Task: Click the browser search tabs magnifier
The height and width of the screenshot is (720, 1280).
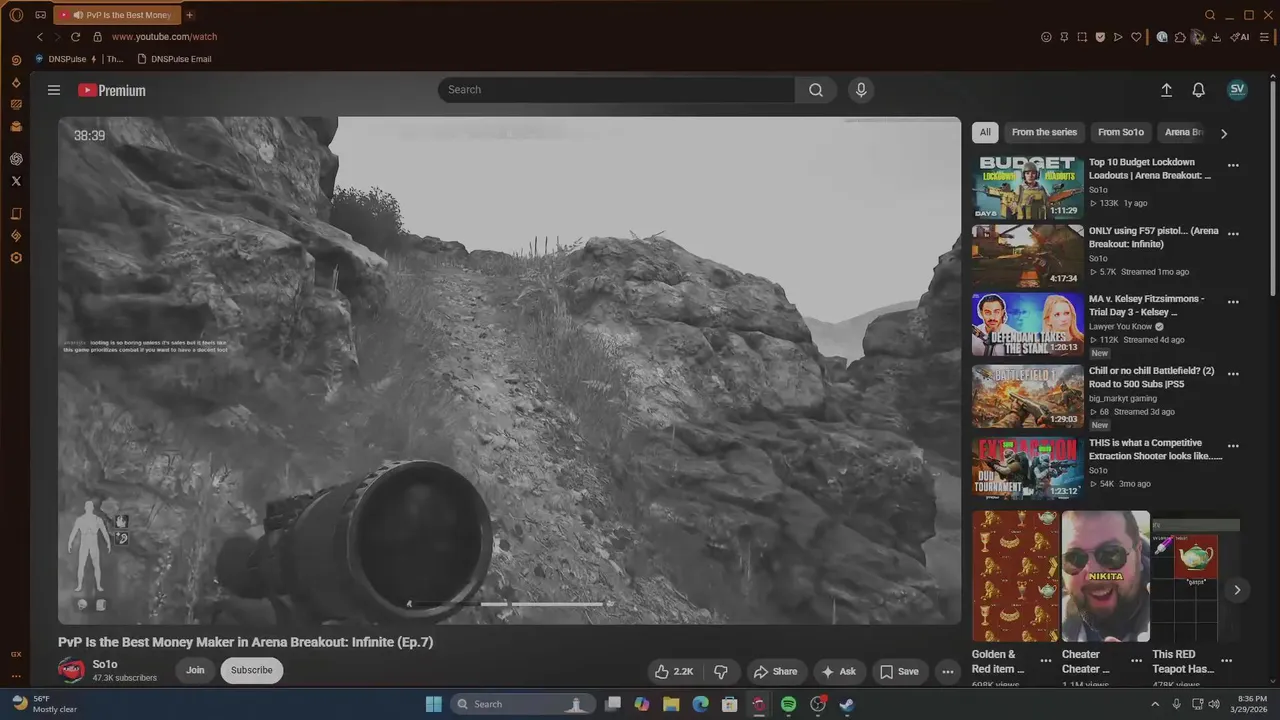Action: tap(1210, 15)
